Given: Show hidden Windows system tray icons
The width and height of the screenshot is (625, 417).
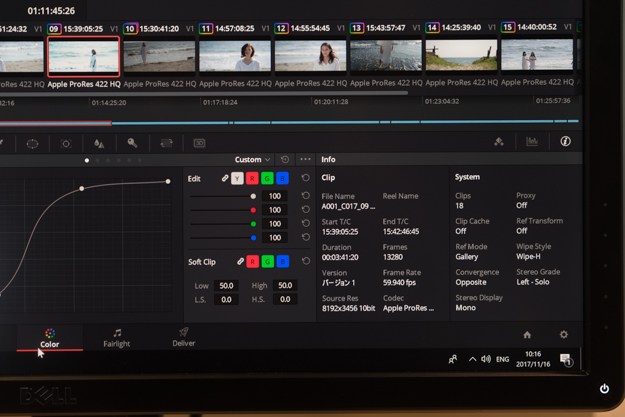Looking at the screenshot, I should [472, 359].
